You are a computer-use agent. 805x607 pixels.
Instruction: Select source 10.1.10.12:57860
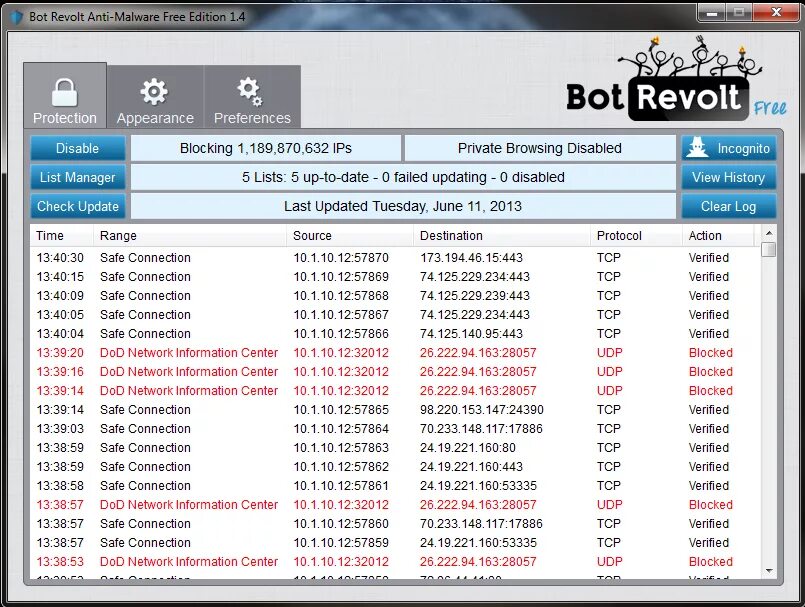pyautogui.click(x=341, y=524)
